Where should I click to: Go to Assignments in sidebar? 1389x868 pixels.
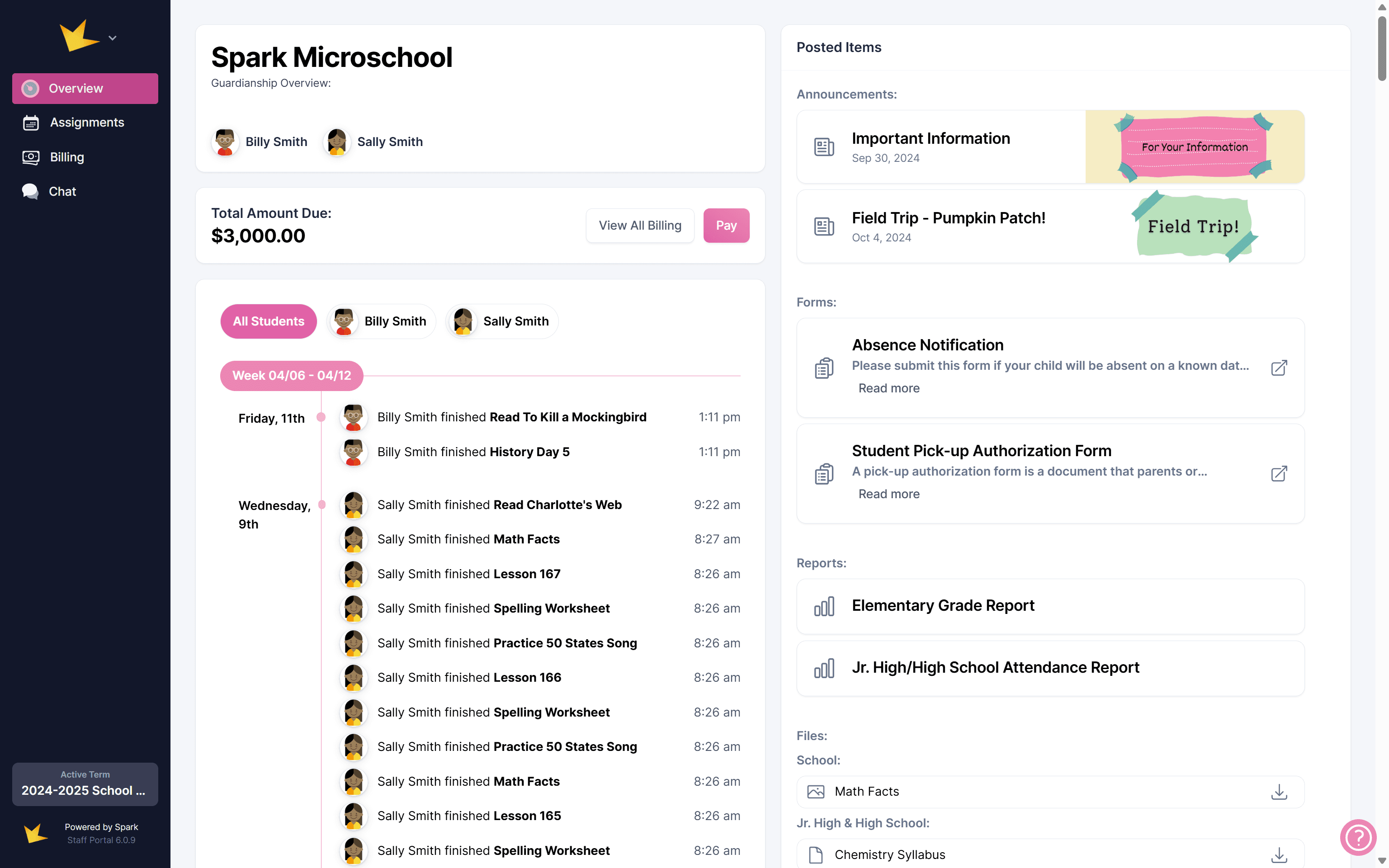[86, 122]
